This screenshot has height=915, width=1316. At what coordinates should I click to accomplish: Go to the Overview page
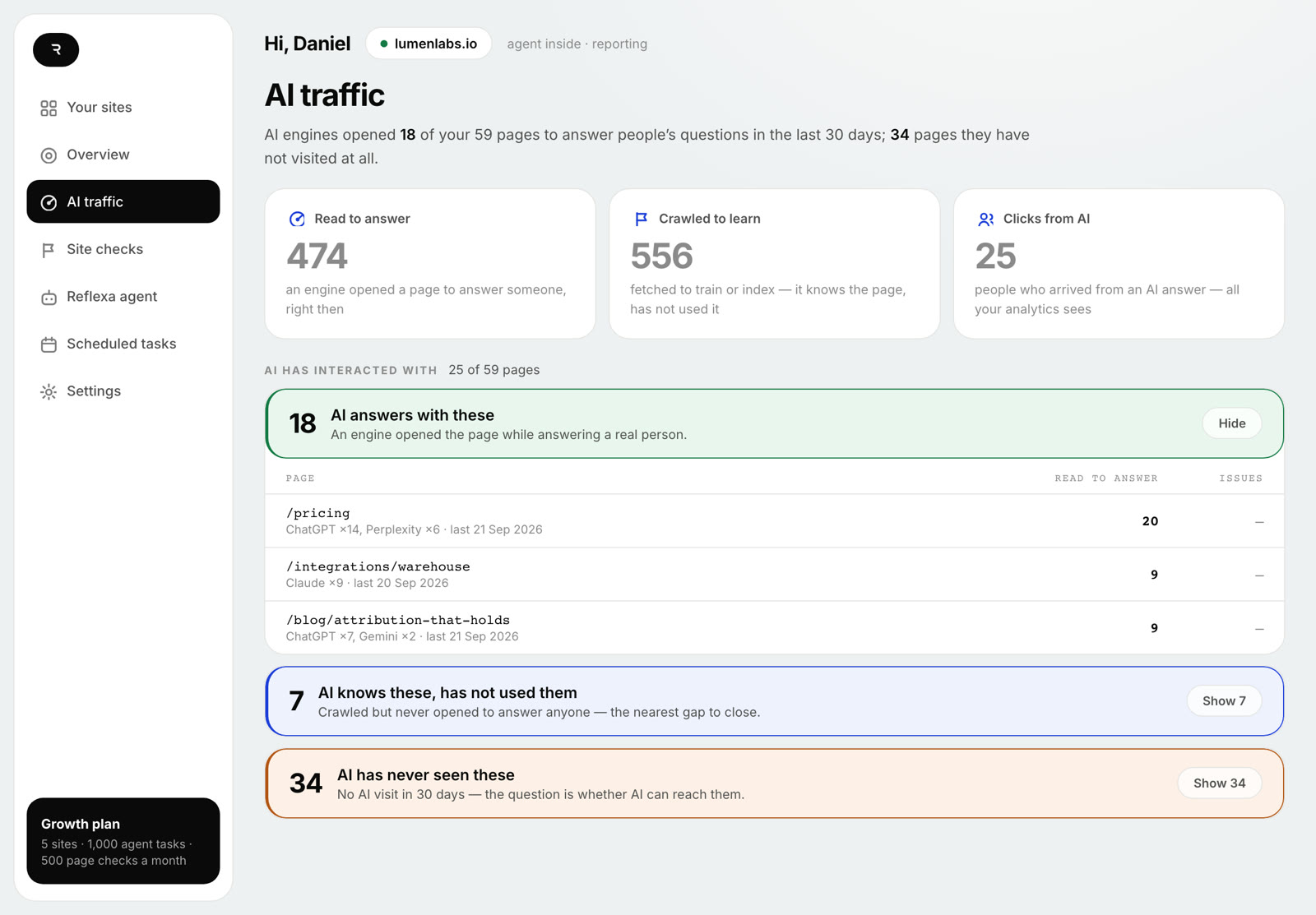(x=123, y=155)
